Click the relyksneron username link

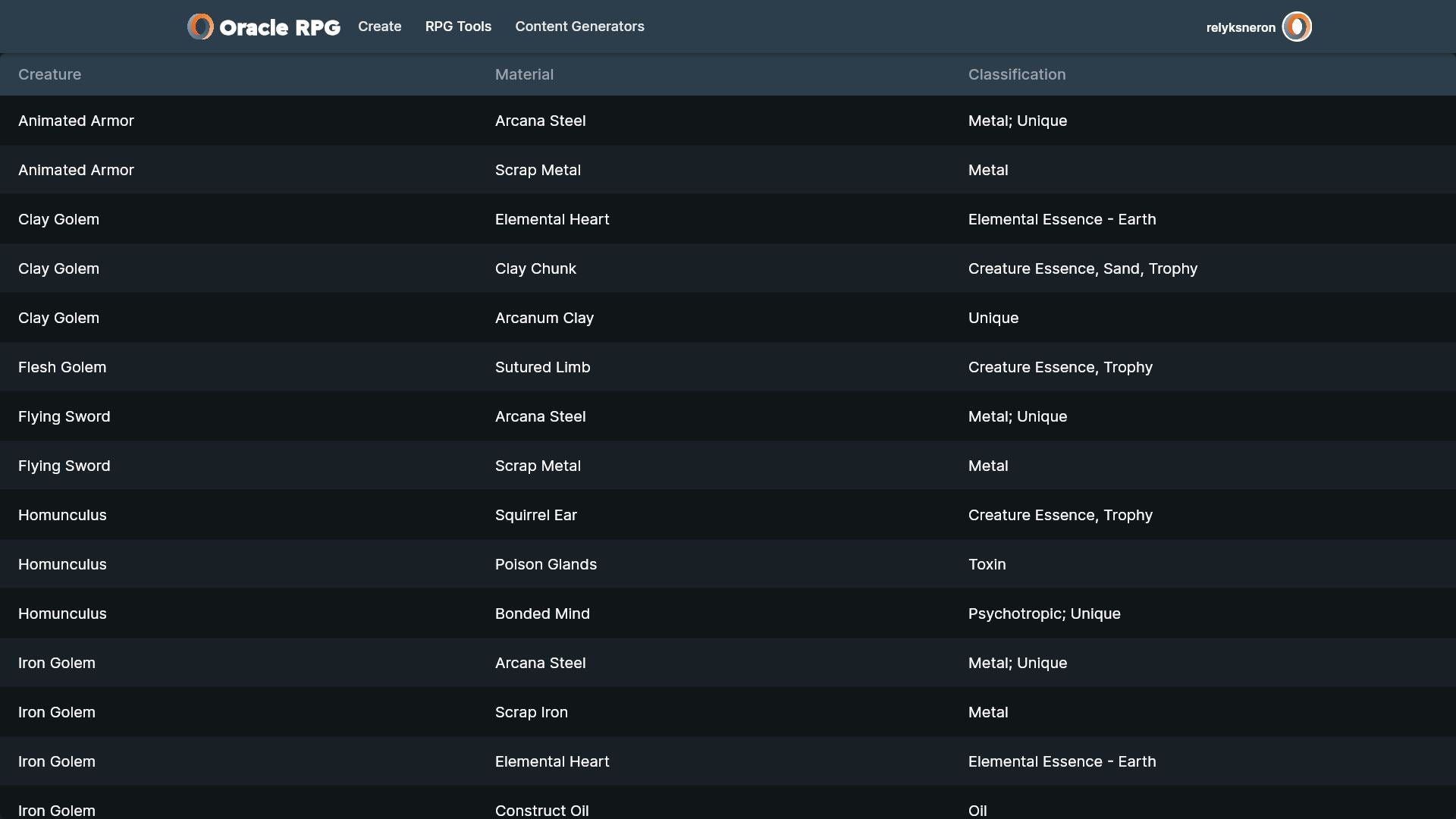click(x=1241, y=27)
